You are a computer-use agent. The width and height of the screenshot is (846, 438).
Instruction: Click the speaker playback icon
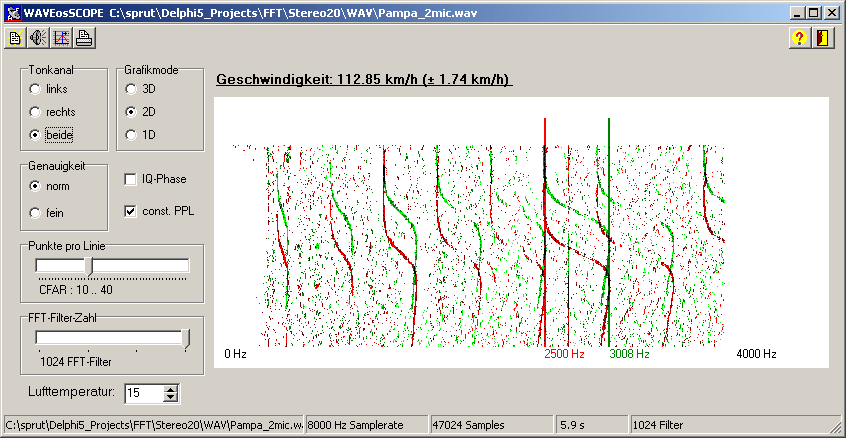tap(38, 39)
